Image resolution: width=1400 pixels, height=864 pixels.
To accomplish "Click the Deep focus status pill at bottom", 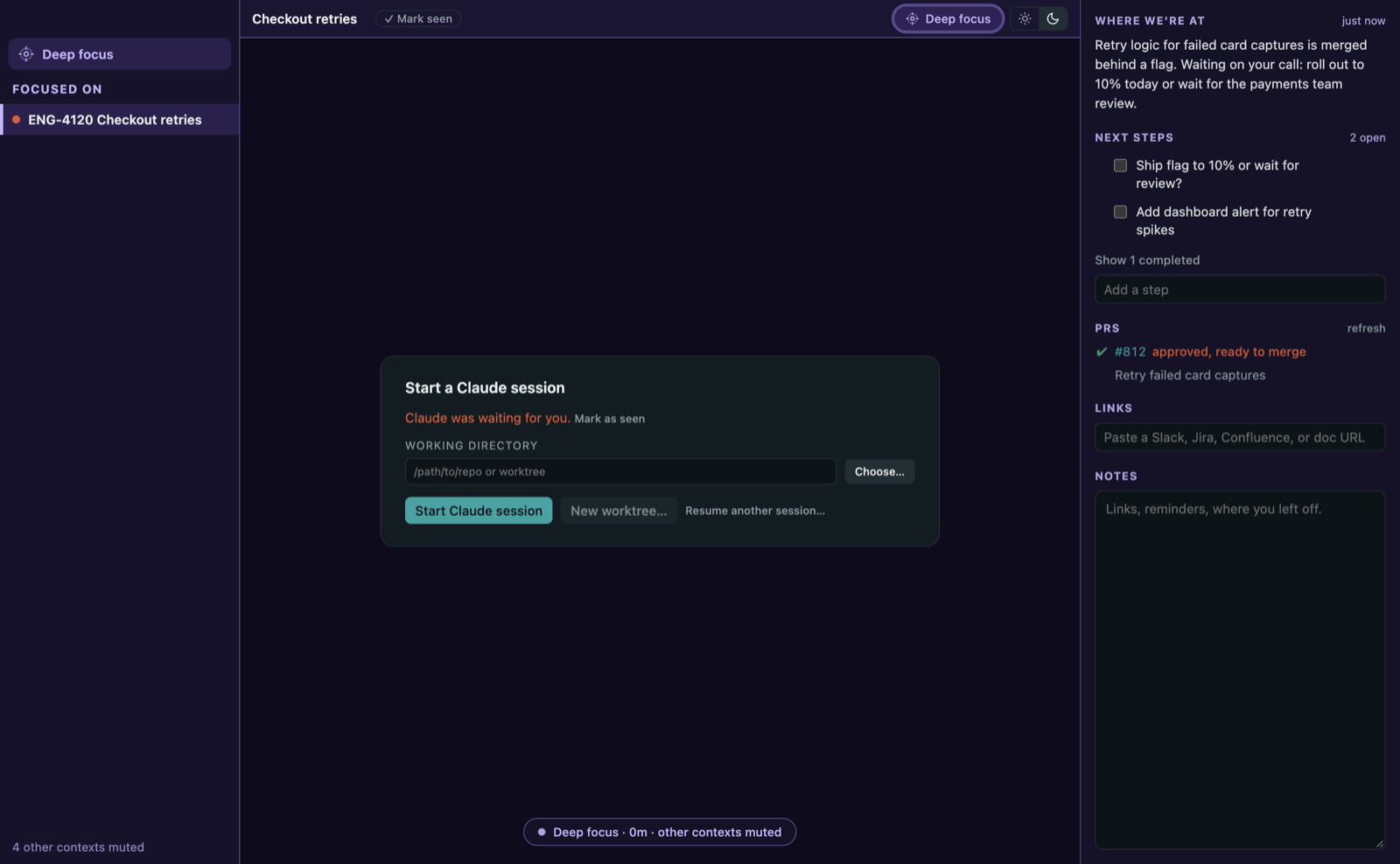I will [660, 832].
